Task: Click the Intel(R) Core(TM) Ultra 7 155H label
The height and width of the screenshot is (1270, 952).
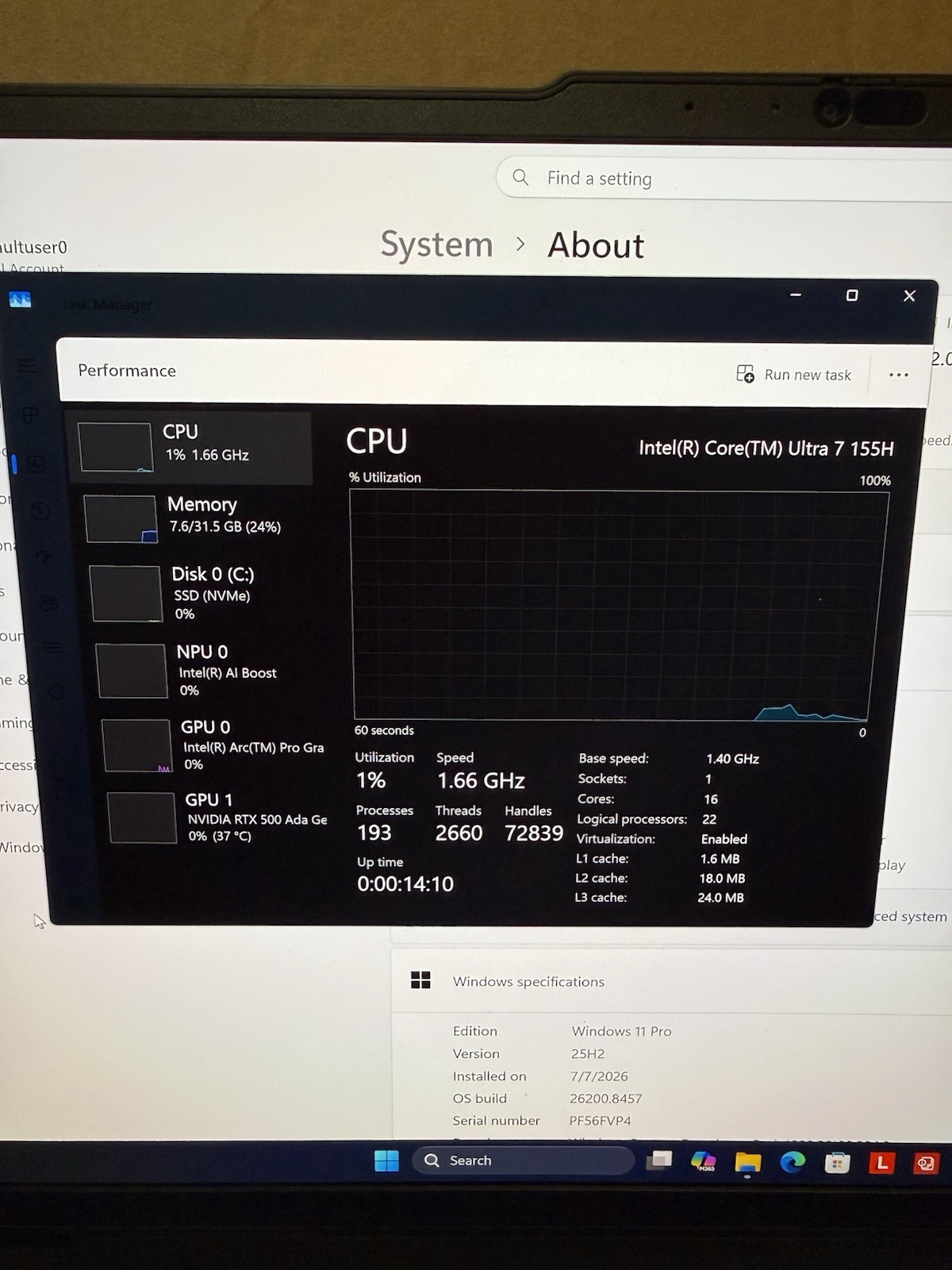Action: click(x=766, y=448)
